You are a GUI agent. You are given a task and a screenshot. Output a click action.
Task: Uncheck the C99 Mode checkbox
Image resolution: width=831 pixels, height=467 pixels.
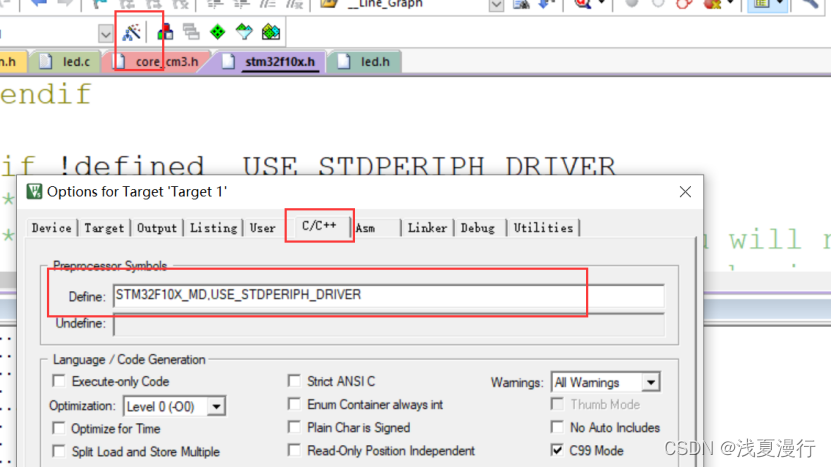(557, 450)
